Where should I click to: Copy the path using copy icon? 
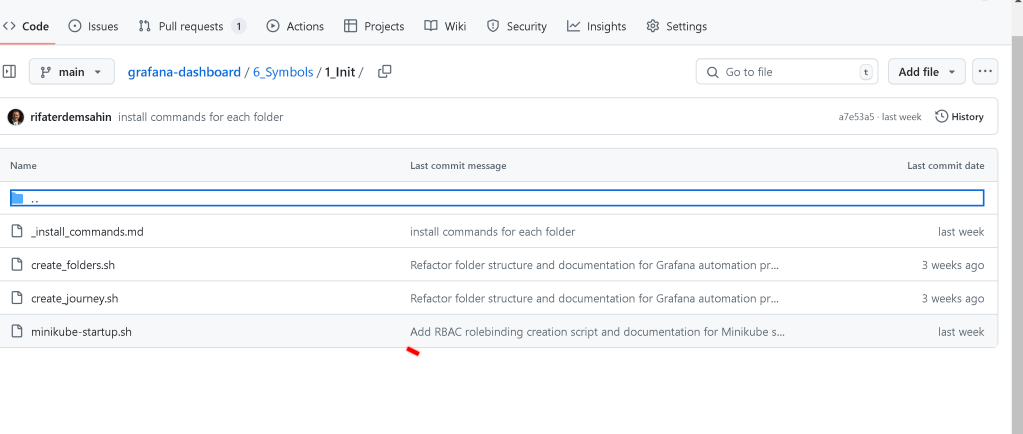[385, 72]
